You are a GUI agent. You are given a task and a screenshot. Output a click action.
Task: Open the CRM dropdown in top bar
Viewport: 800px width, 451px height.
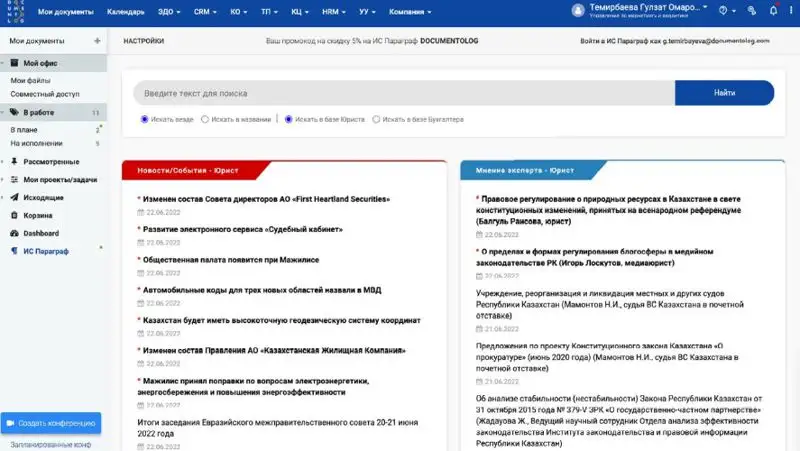[x=208, y=12]
